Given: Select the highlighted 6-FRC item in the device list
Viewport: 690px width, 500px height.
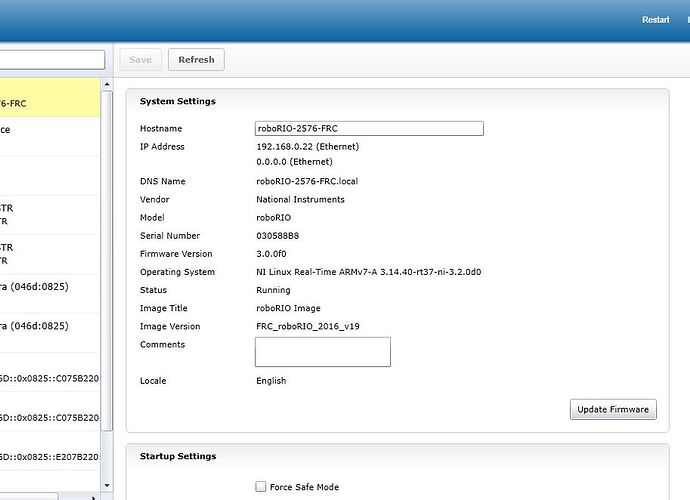Looking at the screenshot, I should click(50, 98).
